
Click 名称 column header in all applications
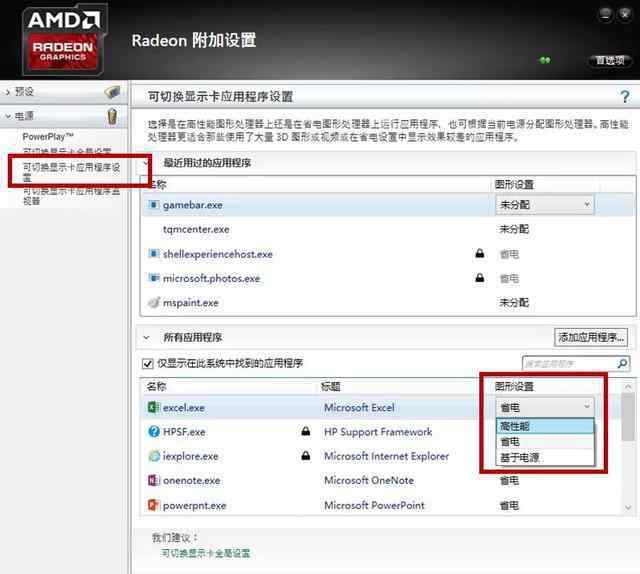pos(156,386)
